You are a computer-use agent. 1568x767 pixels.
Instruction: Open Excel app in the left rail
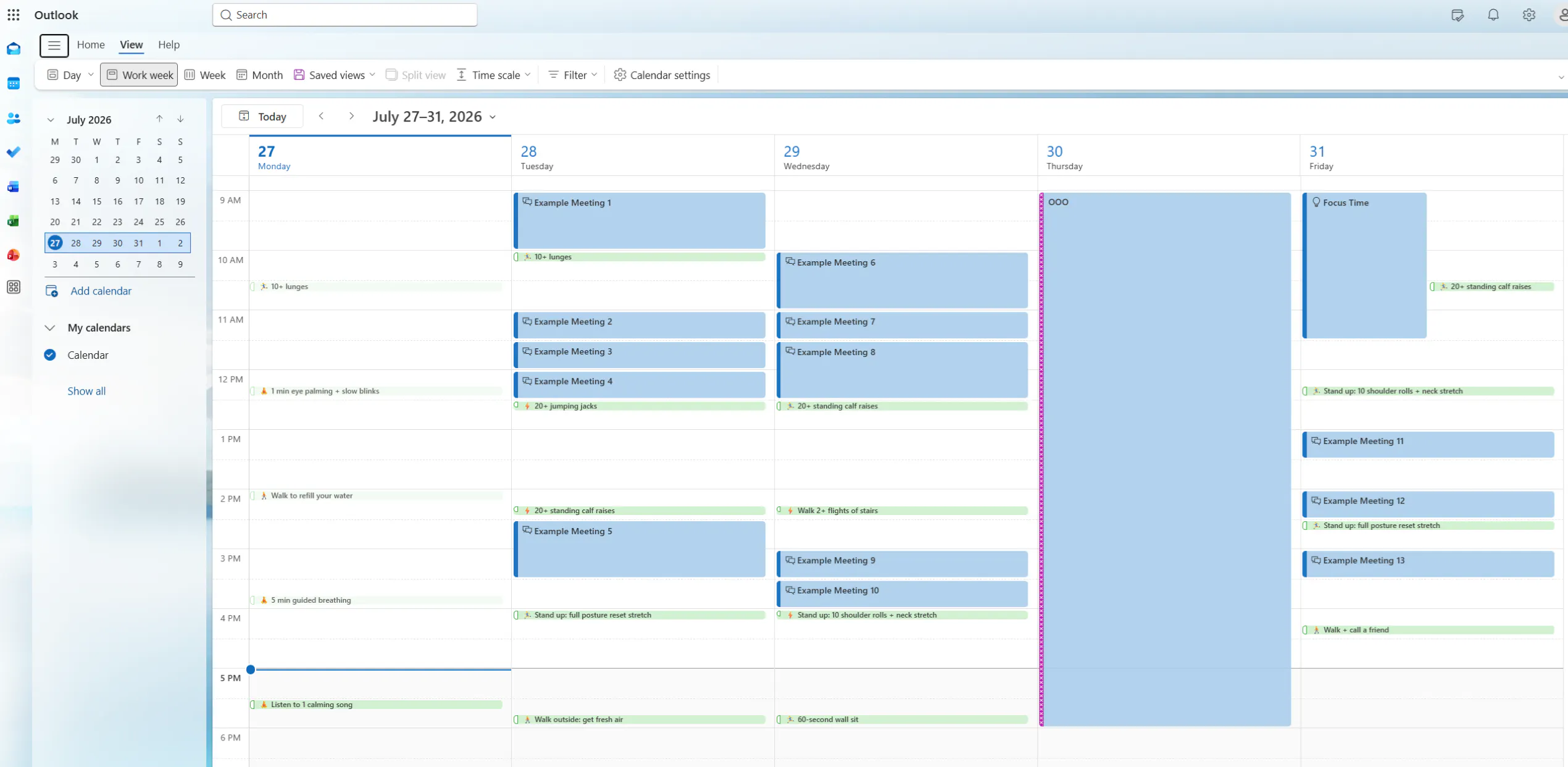point(14,221)
